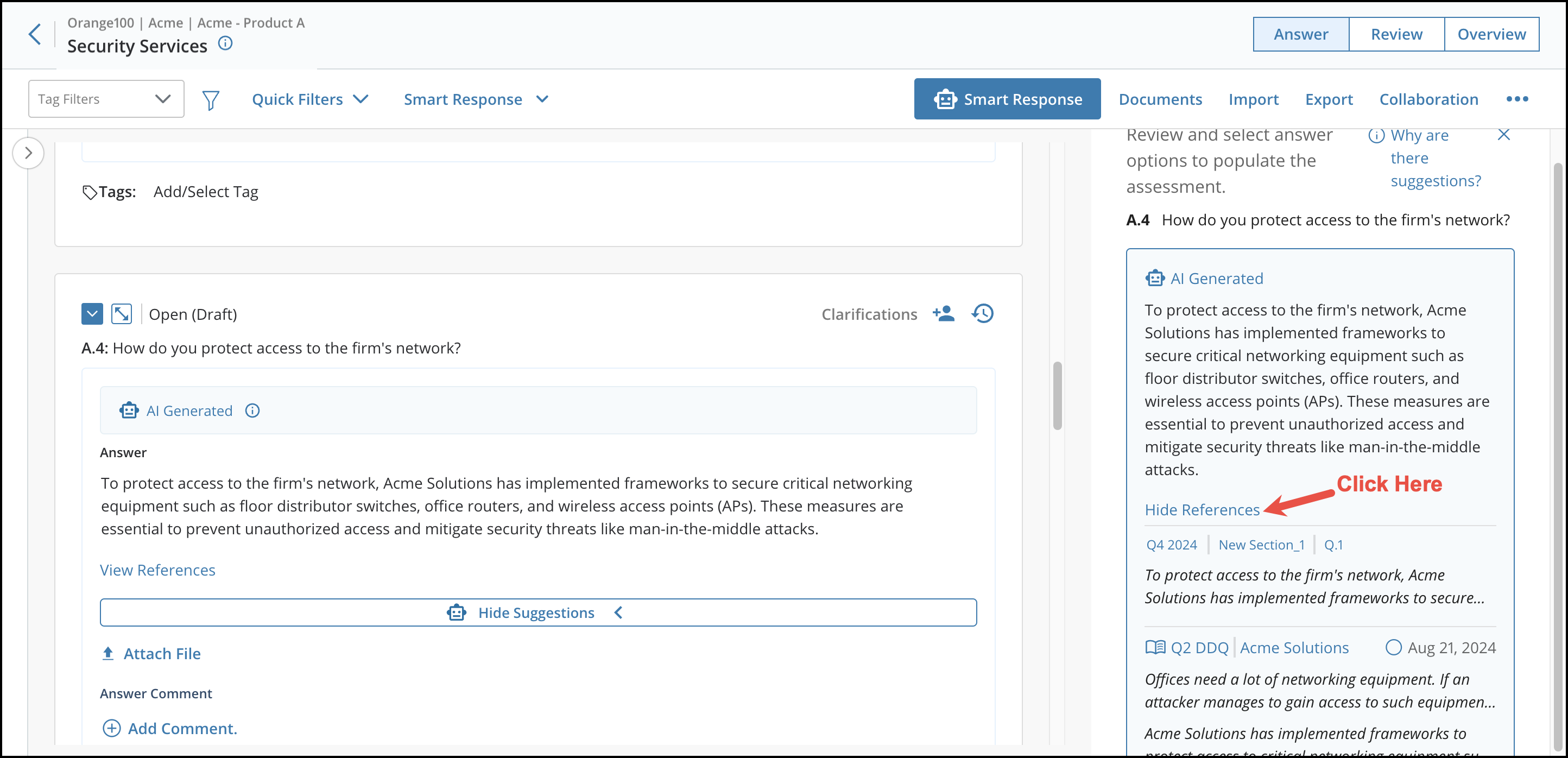Image resolution: width=1568 pixels, height=758 pixels.
Task: Open the Import menu
Action: [1253, 99]
